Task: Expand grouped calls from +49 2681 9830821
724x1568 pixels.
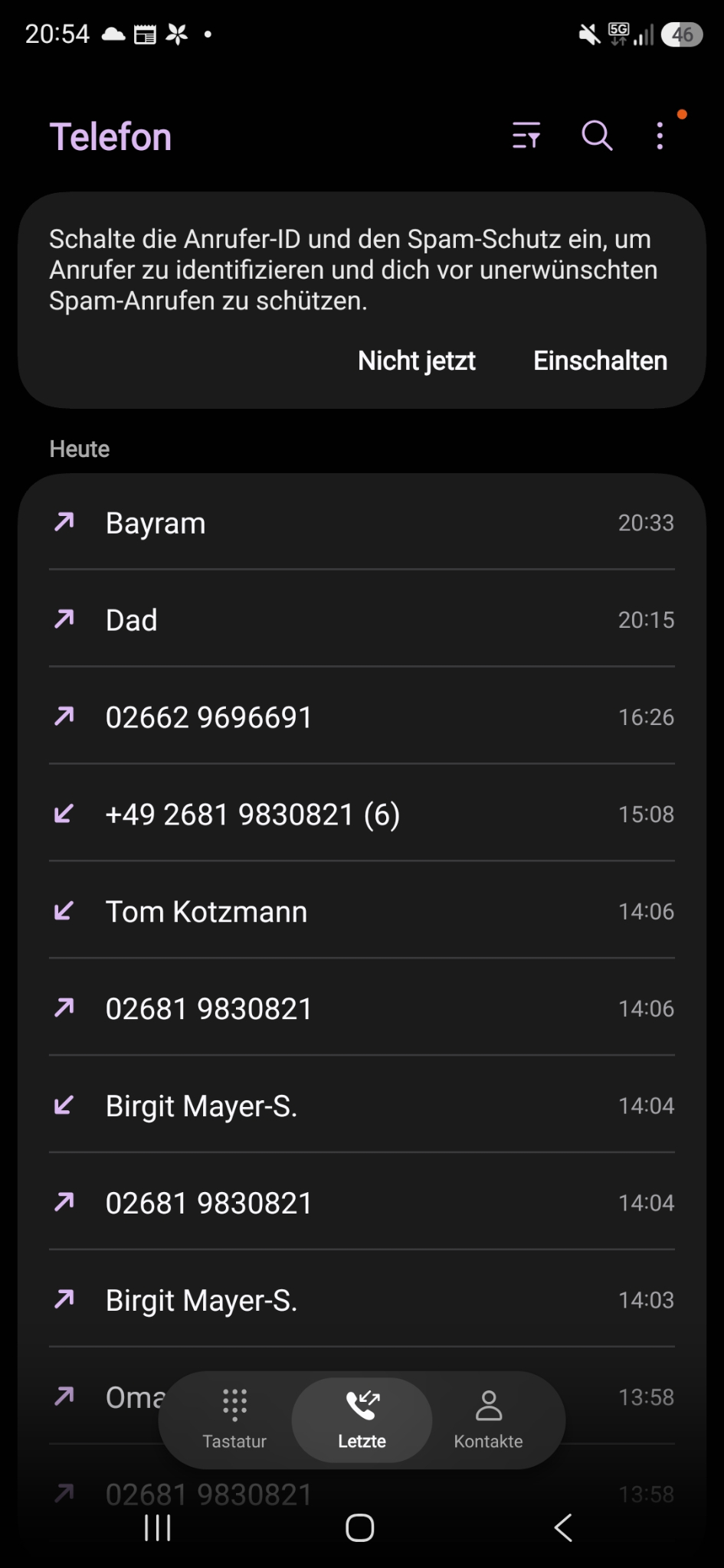Action: coord(362,814)
